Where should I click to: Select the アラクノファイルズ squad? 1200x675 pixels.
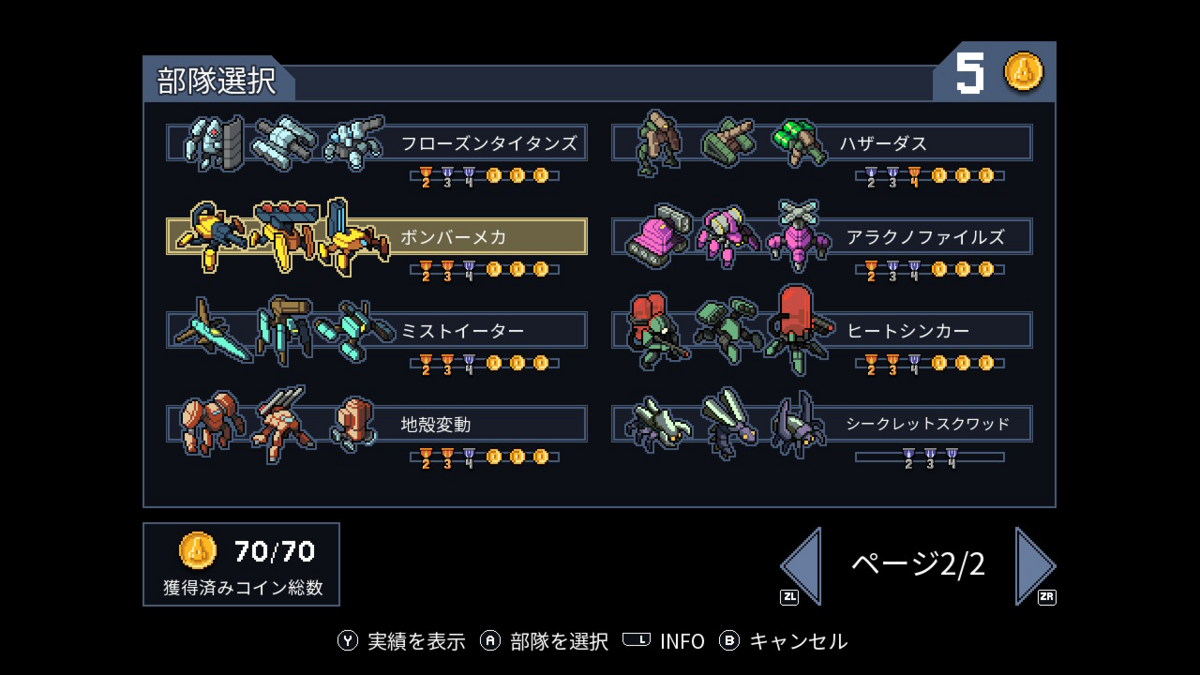822,237
